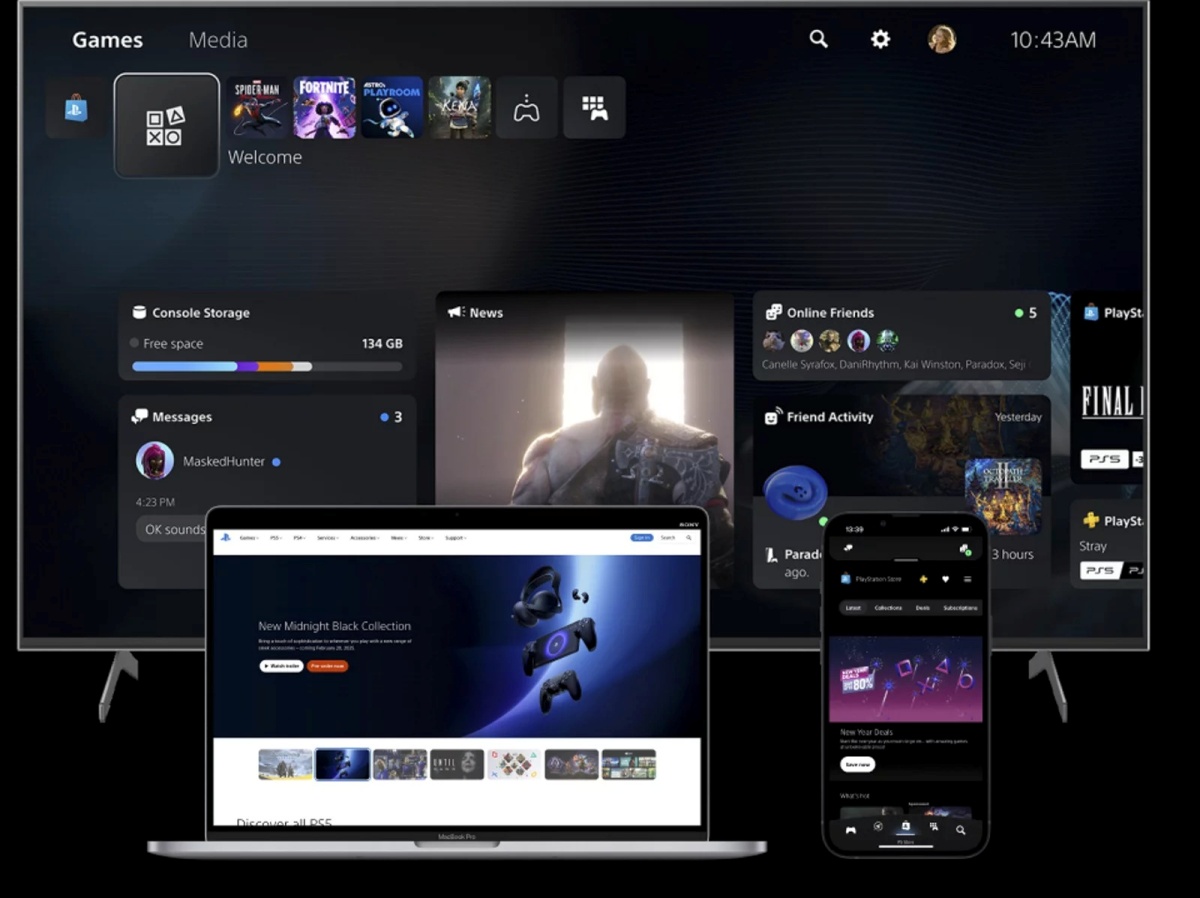Open Game Library grid tile on TV
This screenshot has height=898, width=1200.
tap(595, 107)
